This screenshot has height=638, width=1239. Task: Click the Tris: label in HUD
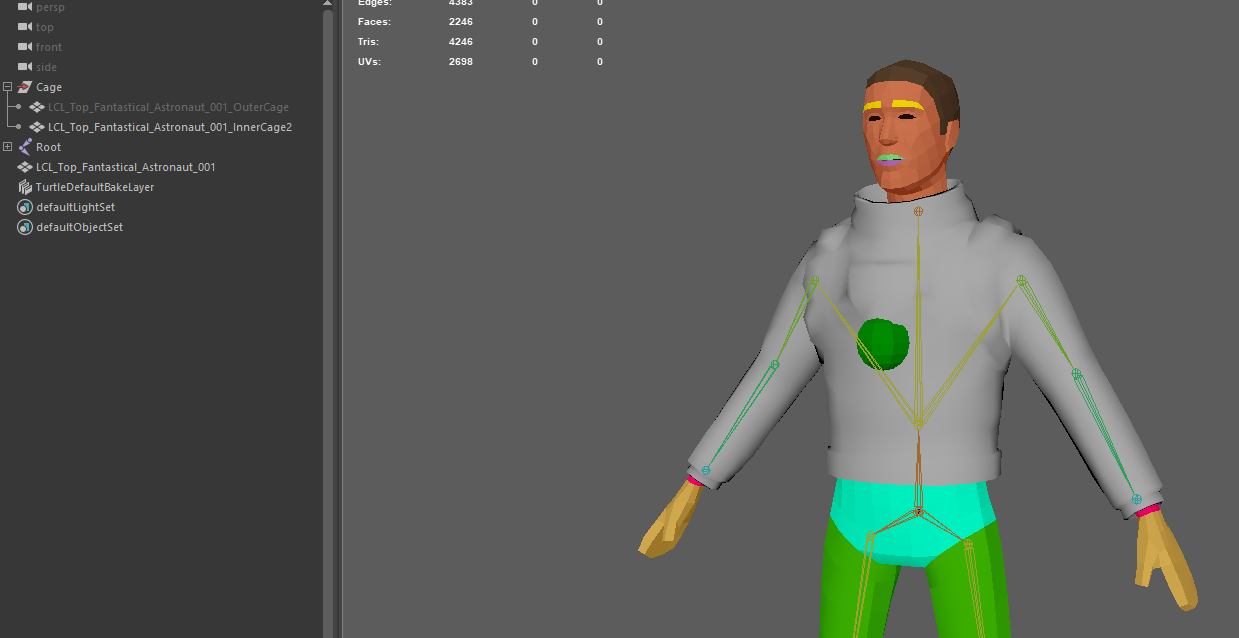pyautogui.click(x=369, y=42)
